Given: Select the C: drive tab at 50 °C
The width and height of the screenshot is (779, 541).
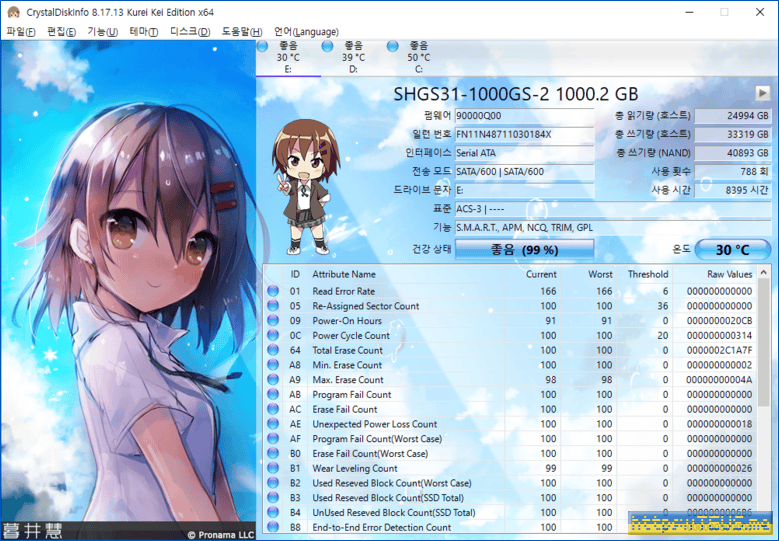Looking at the screenshot, I should pos(418,58).
